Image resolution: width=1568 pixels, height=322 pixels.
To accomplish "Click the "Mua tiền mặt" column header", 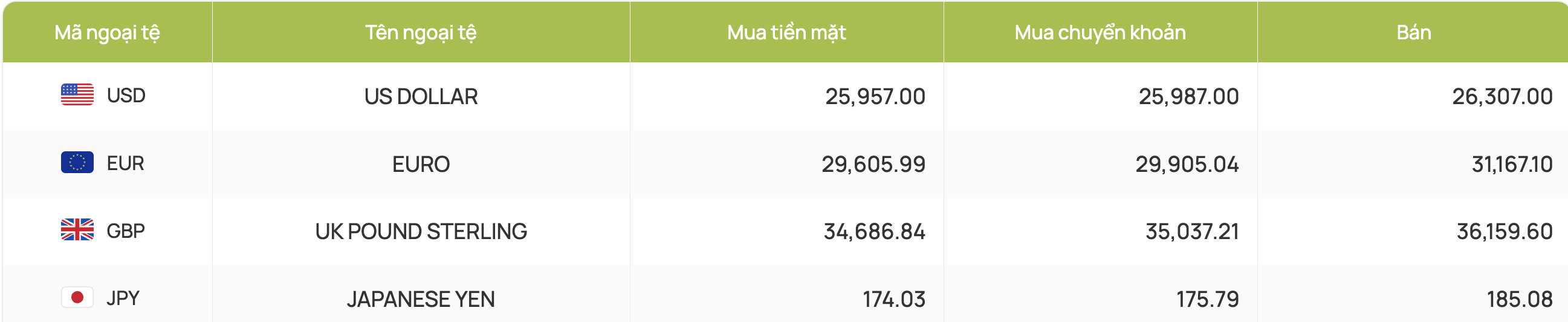I will [786, 32].
